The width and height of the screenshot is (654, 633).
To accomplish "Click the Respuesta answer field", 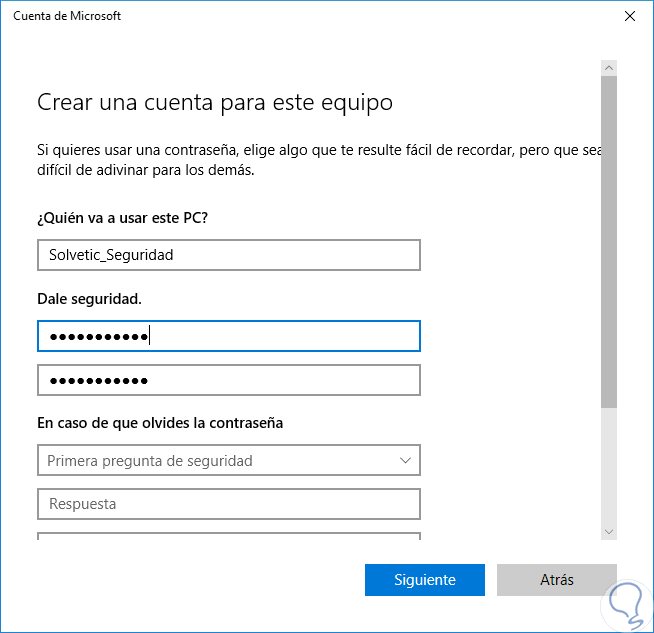I will click(x=228, y=504).
